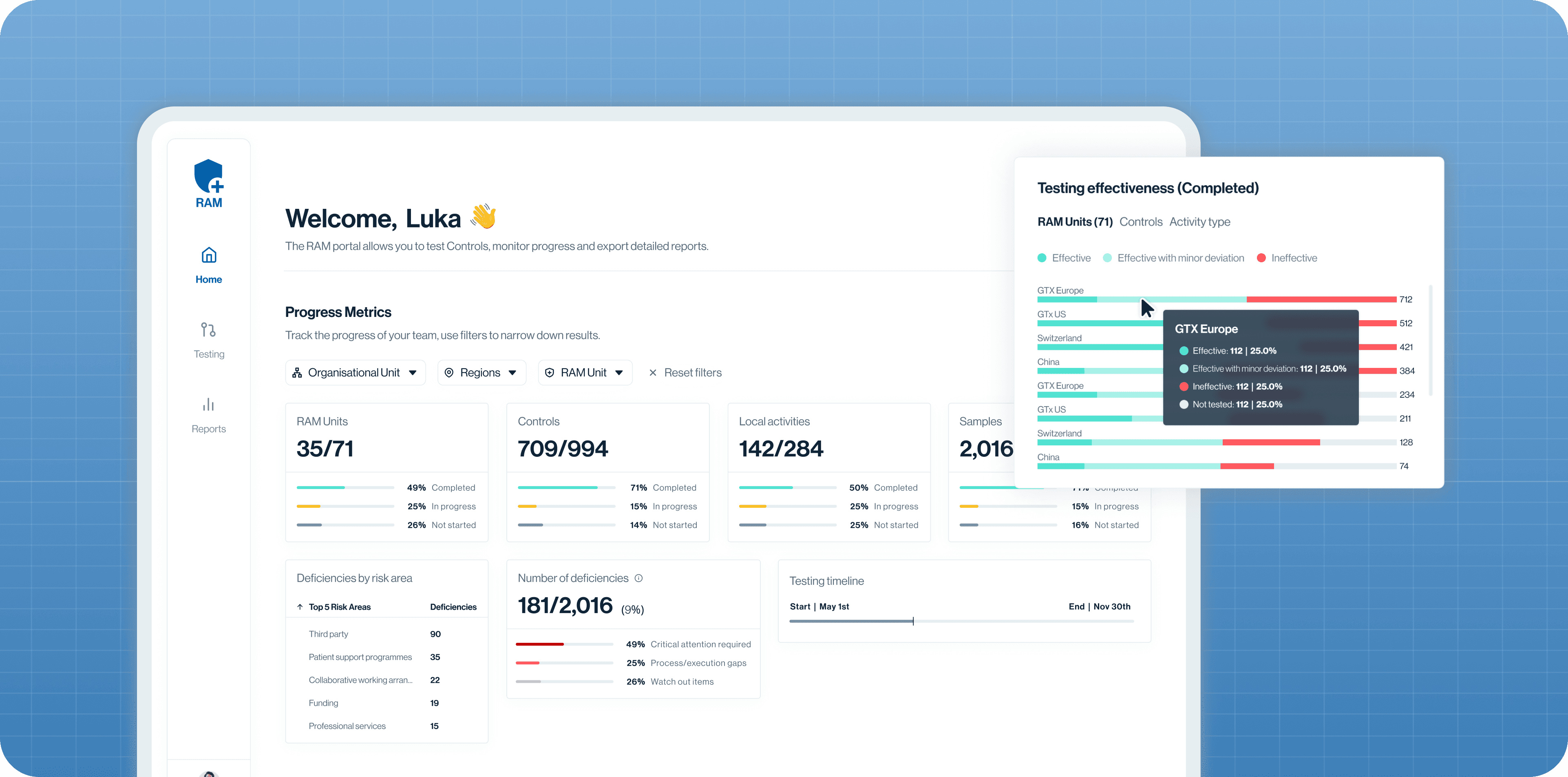This screenshot has height=777, width=1568.
Task: Click the Switzerland bar with 128
Action: [x=1216, y=443]
